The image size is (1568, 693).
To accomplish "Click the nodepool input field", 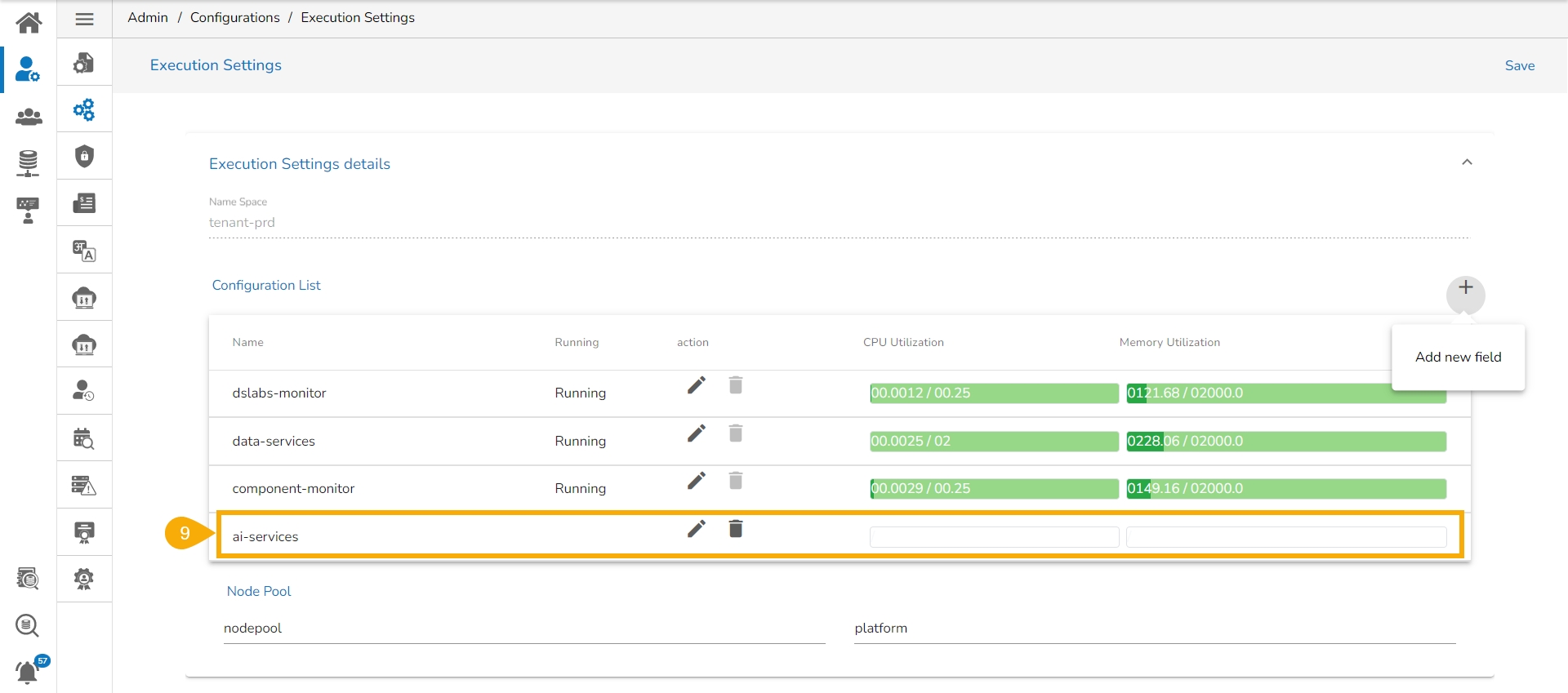I will pos(523,629).
